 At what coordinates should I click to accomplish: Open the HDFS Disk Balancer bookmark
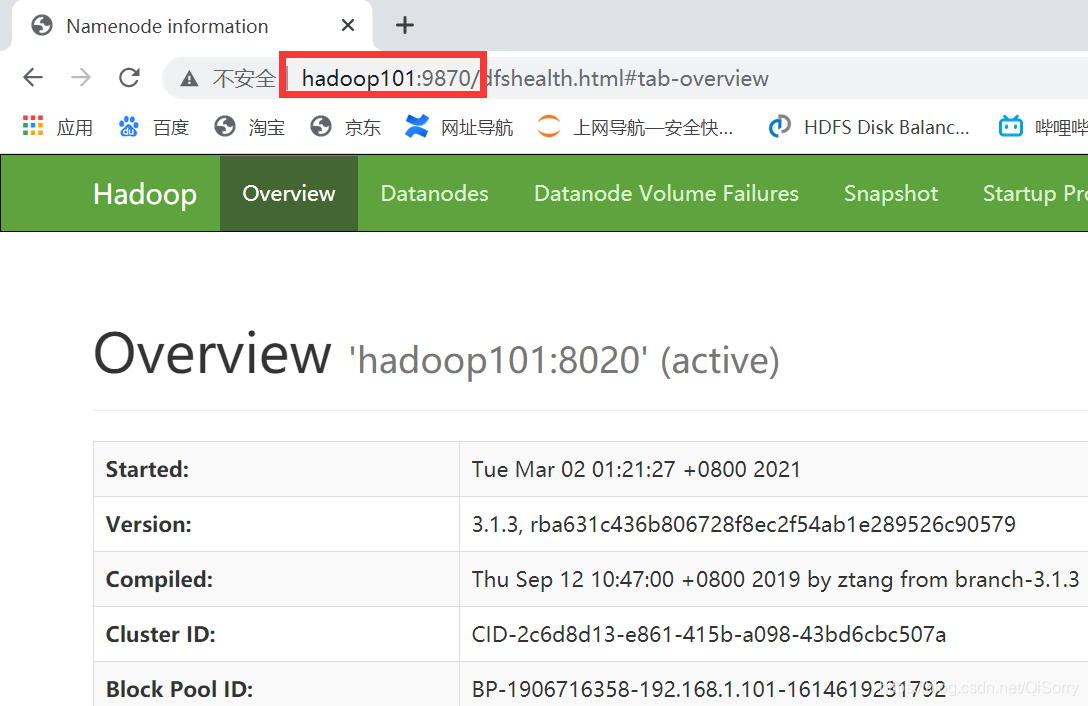click(869, 127)
